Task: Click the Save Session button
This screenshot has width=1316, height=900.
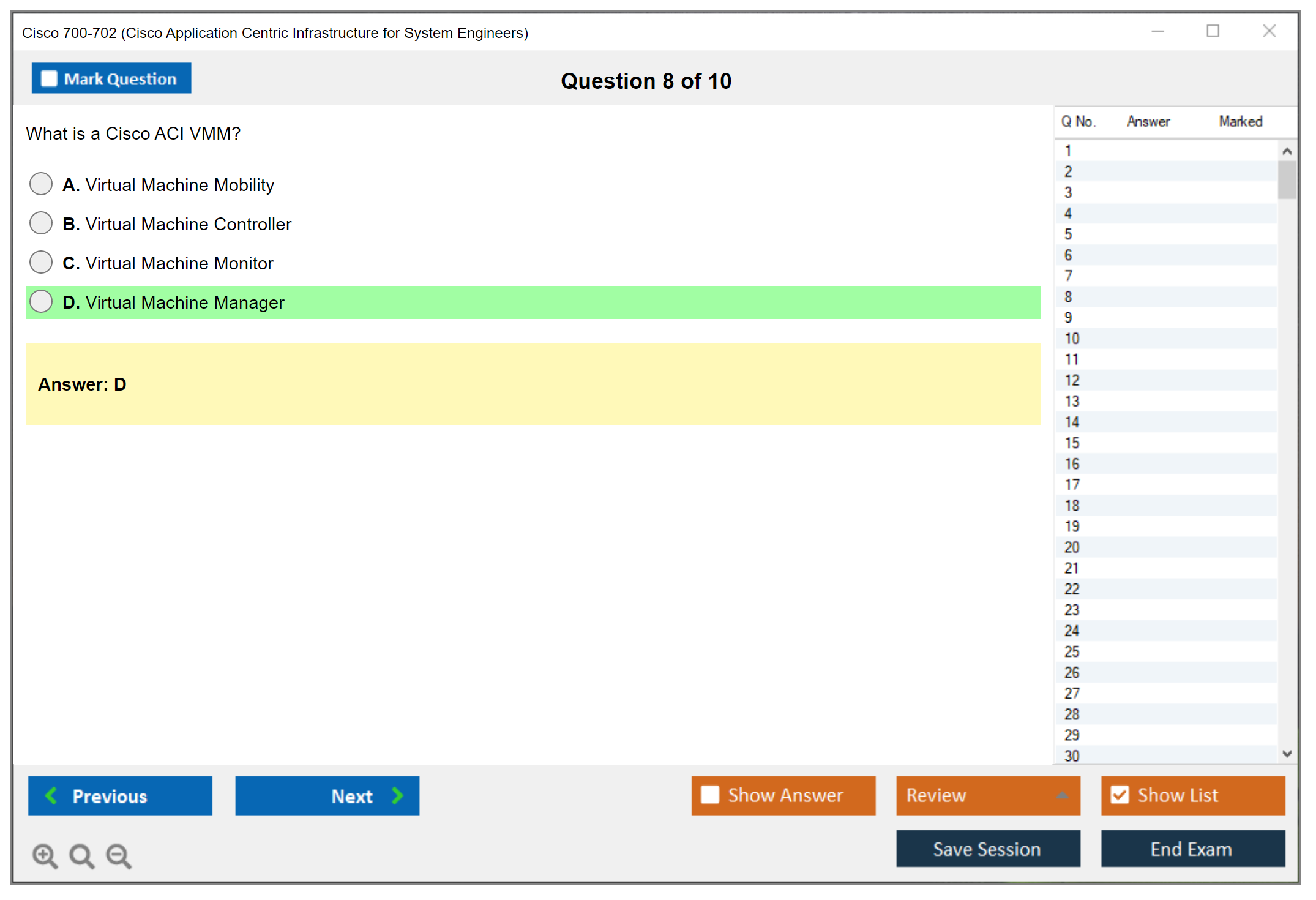Action: point(987,849)
